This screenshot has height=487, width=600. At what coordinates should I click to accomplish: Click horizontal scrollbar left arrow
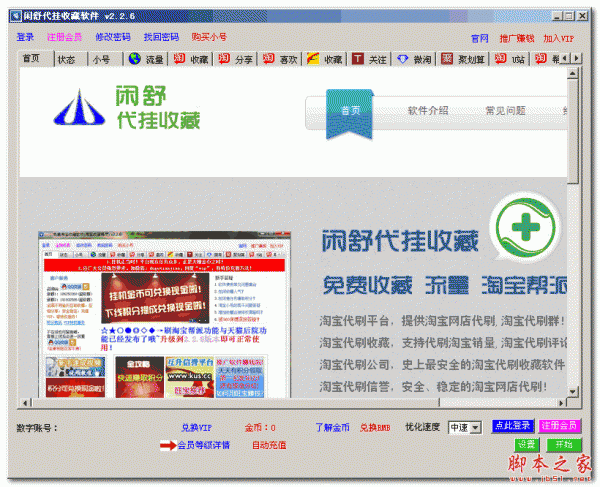pos(25,402)
